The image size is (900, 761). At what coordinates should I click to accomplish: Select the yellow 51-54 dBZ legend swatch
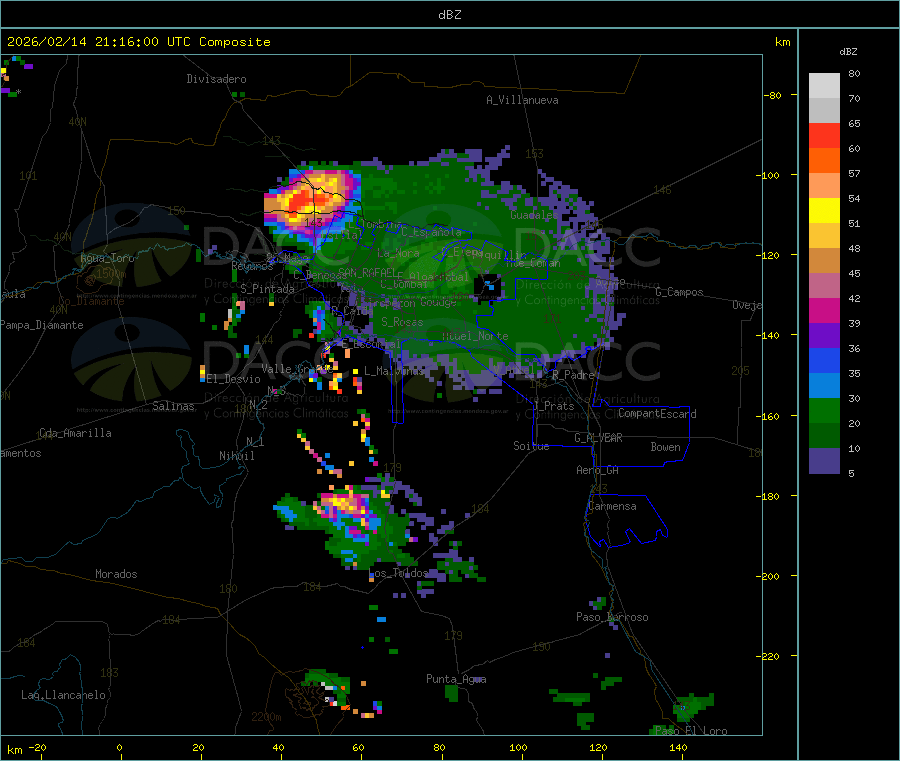(824, 211)
